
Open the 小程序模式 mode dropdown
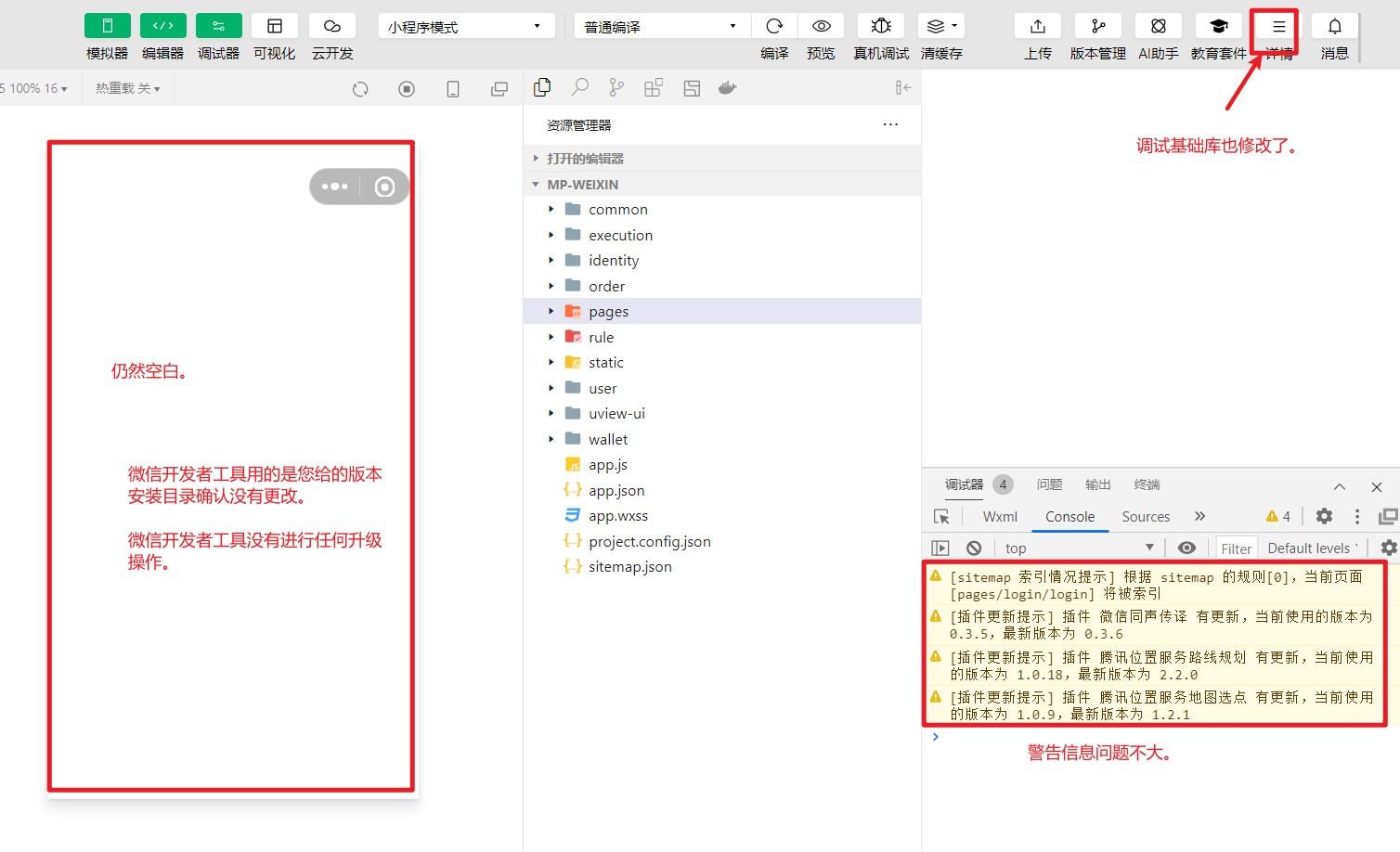tap(467, 26)
